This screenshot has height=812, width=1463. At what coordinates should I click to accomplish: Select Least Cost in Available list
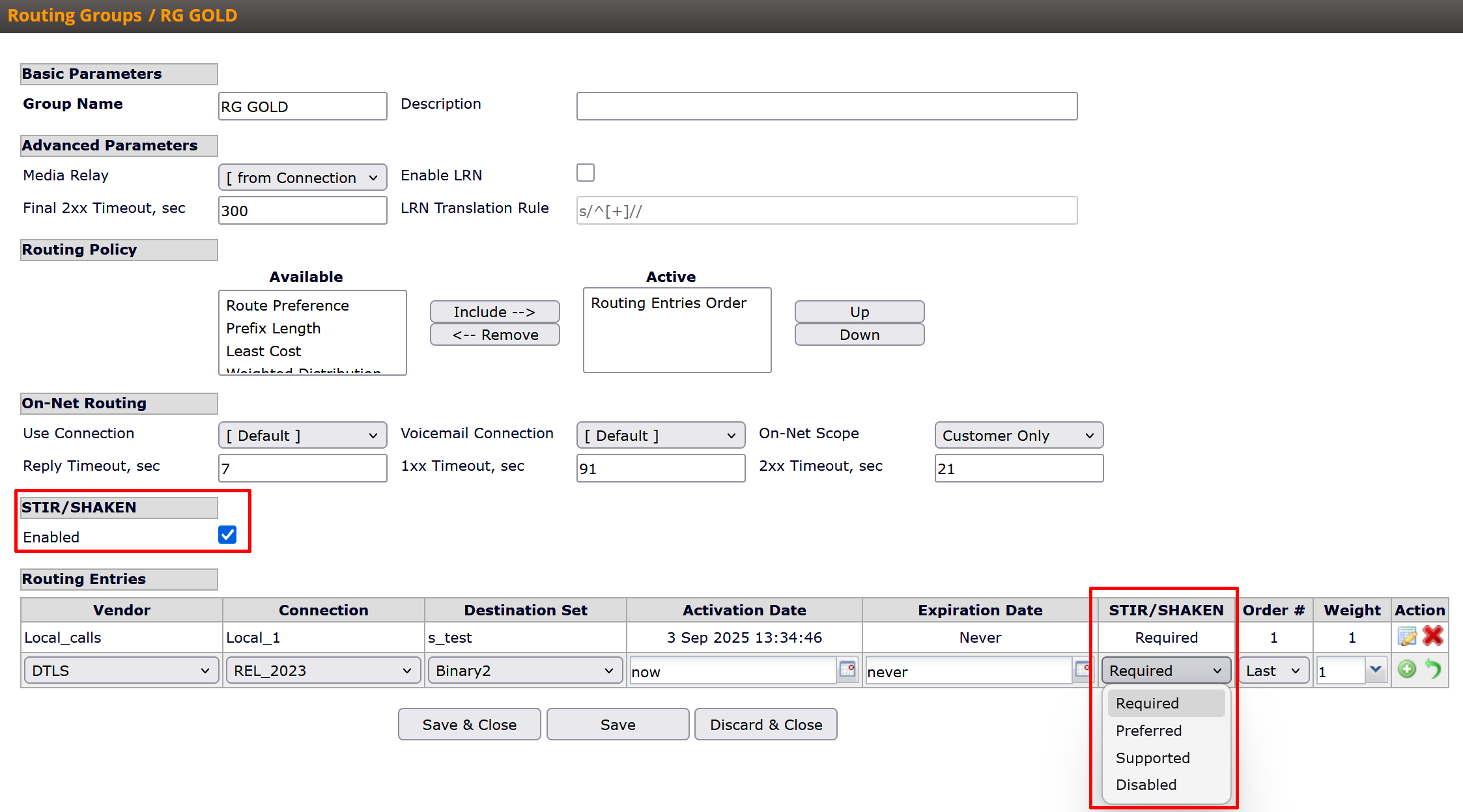(x=264, y=351)
